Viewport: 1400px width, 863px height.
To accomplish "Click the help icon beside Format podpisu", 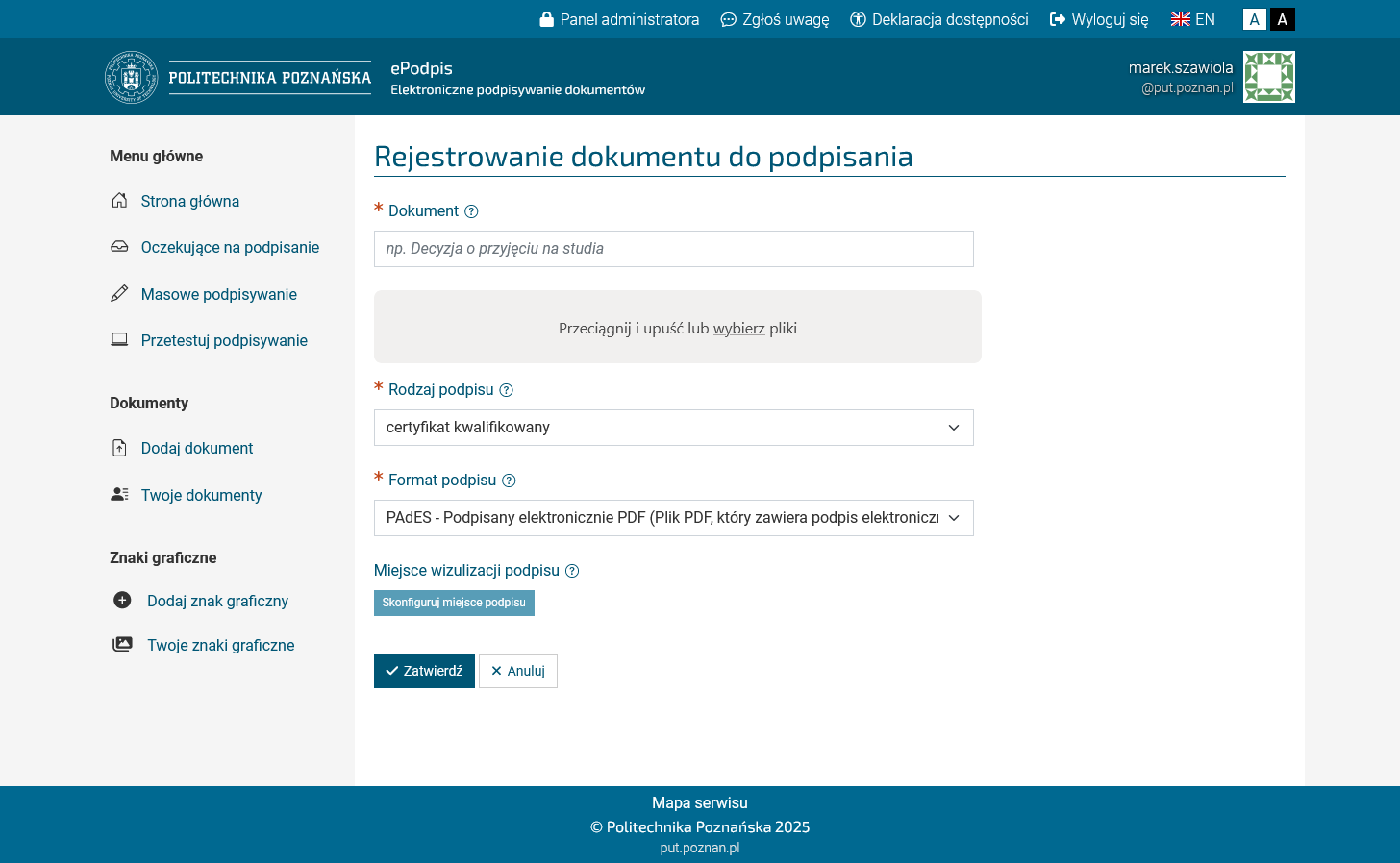I will click(x=509, y=481).
